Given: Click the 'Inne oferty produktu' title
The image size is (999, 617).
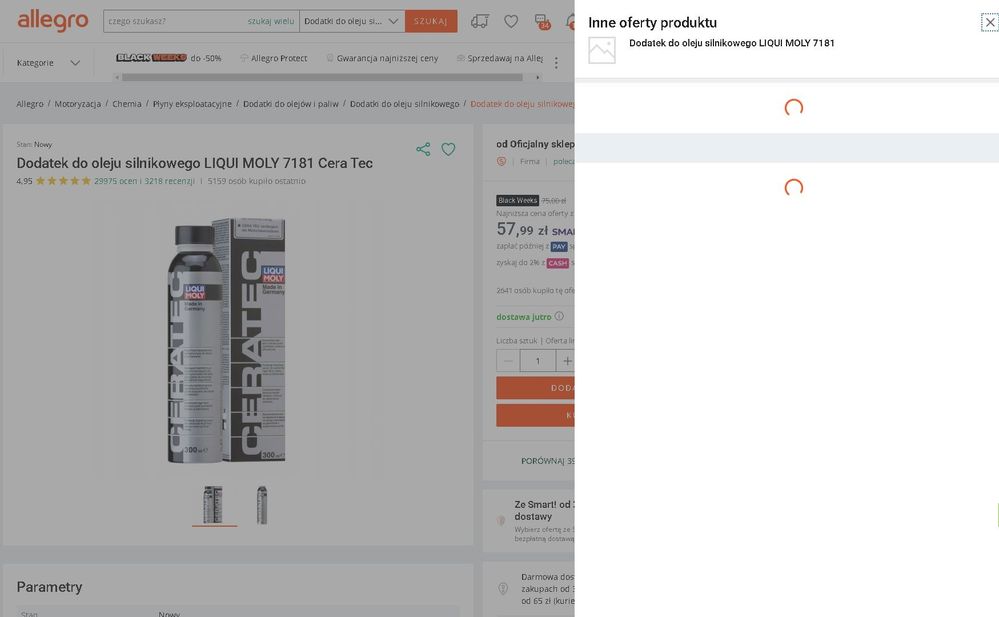Looking at the screenshot, I should coord(652,22).
